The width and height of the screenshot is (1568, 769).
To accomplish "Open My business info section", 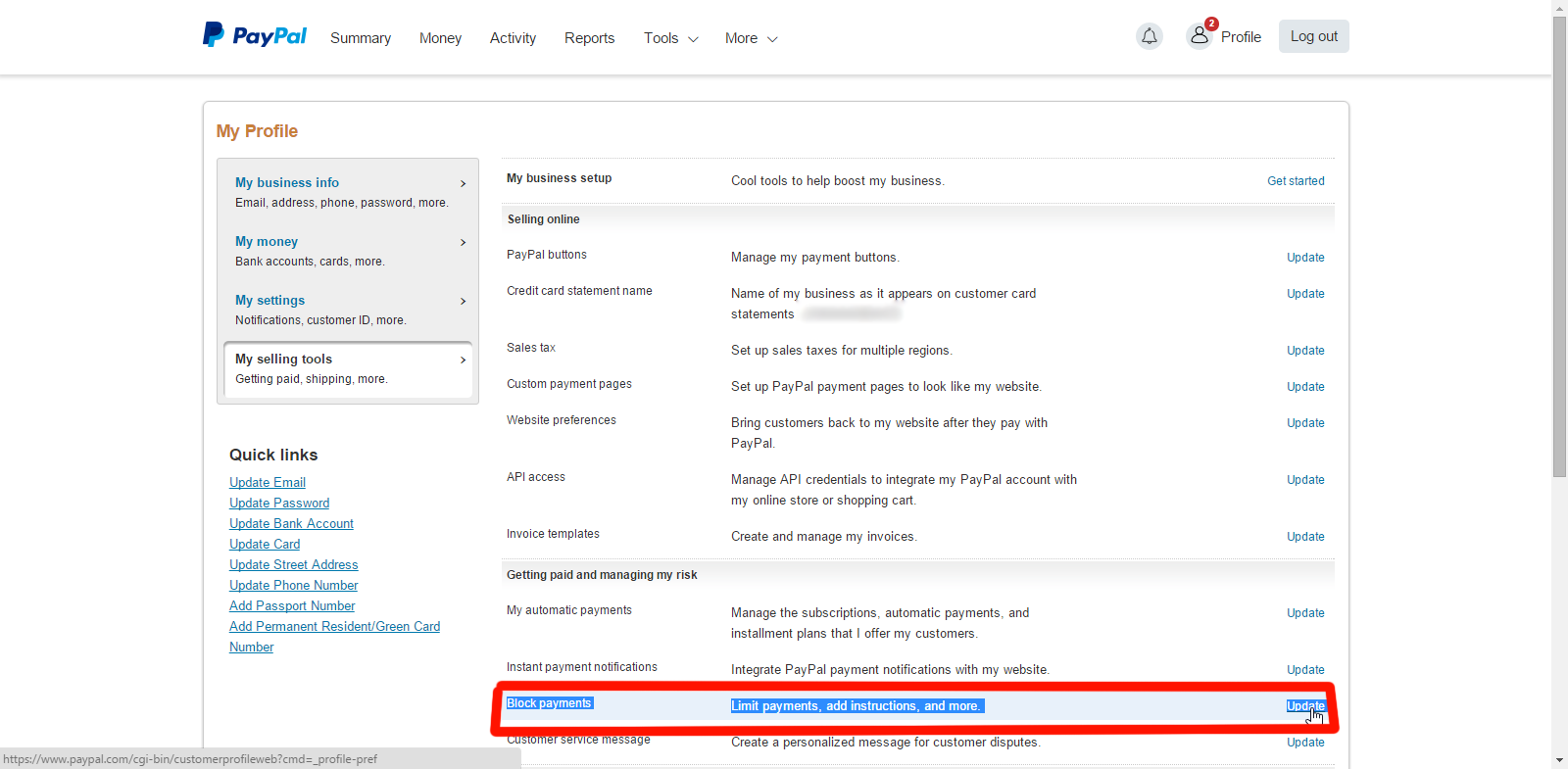I will click(x=348, y=192).
